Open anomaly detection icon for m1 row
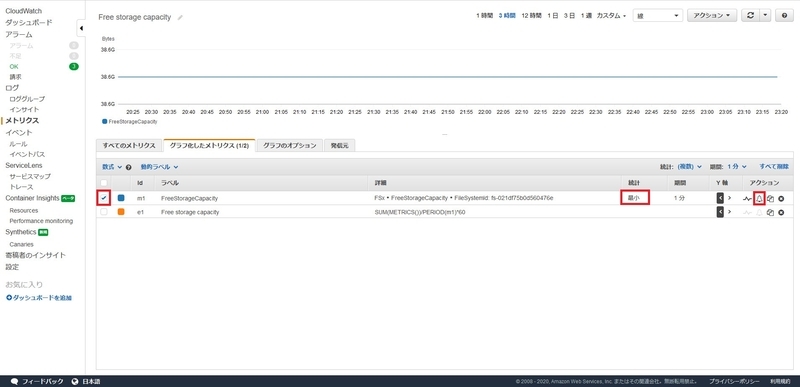The width and height of the screenshot is (800, 387). tap(746, 198)
